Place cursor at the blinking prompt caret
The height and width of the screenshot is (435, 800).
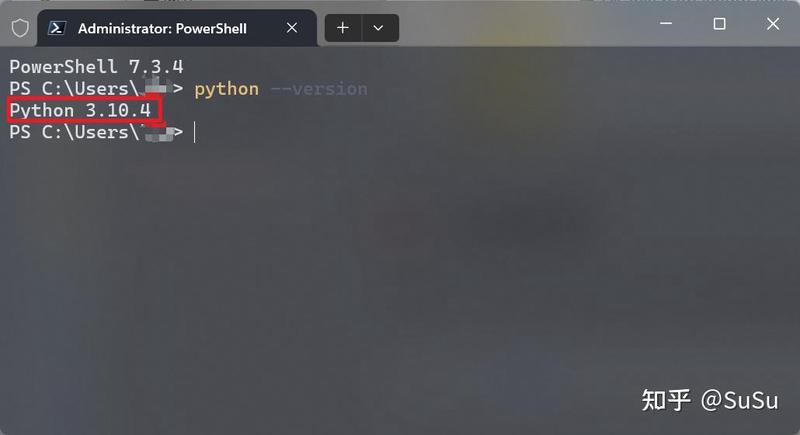point(195,133)
